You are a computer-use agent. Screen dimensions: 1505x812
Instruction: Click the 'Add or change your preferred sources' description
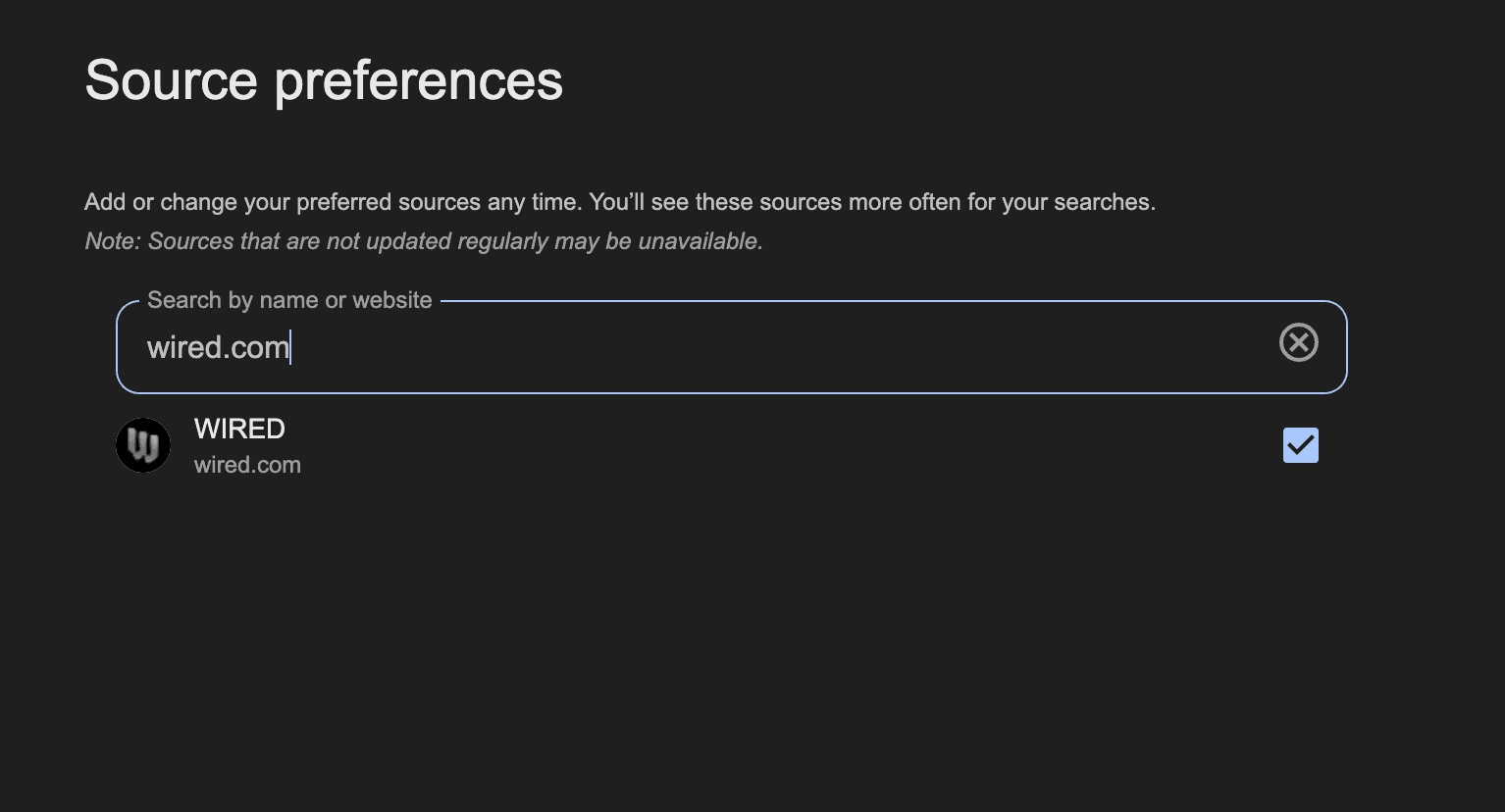pos(620,202)
